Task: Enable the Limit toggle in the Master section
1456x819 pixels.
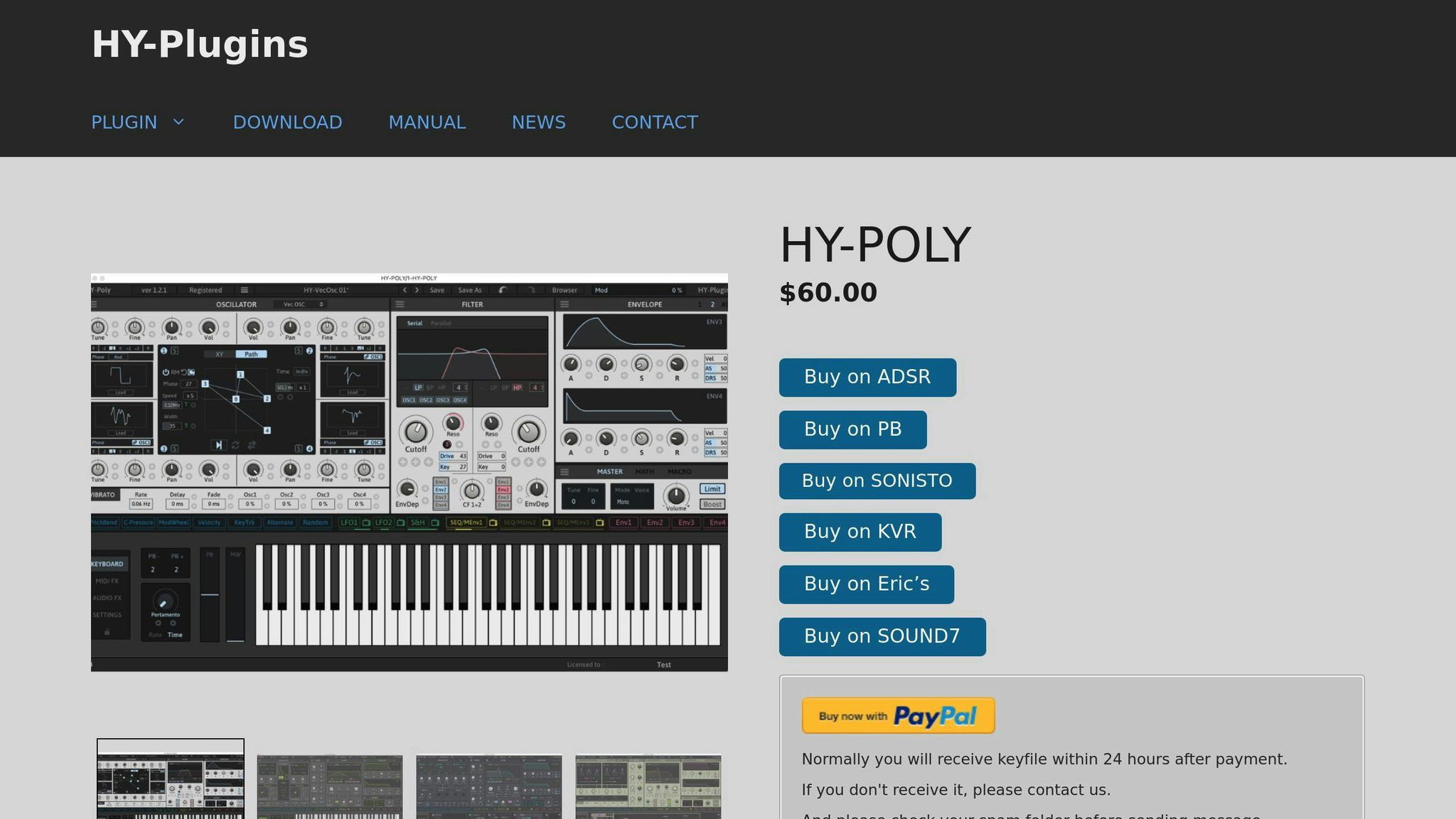Action: [x=712, y=489]
